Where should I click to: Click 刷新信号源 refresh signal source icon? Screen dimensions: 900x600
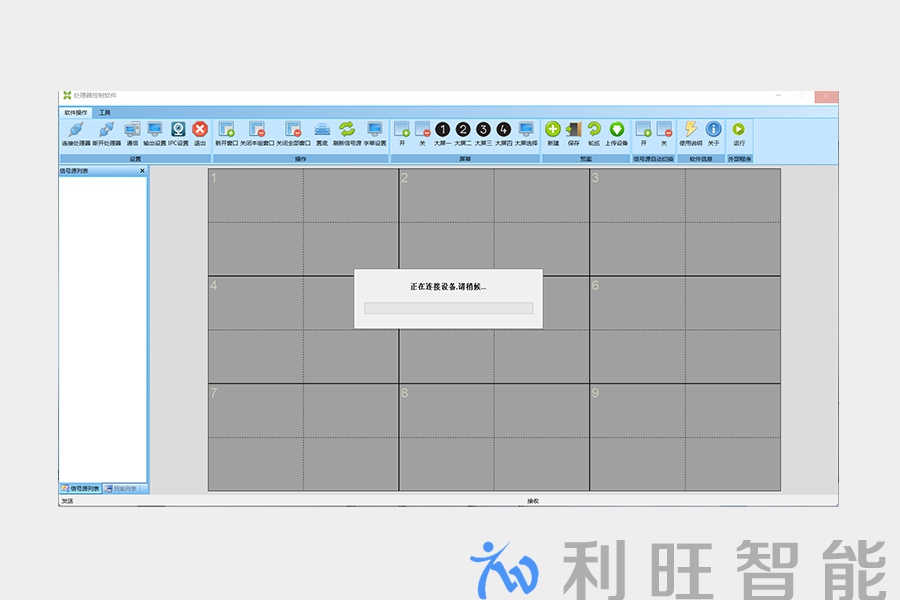346,130
